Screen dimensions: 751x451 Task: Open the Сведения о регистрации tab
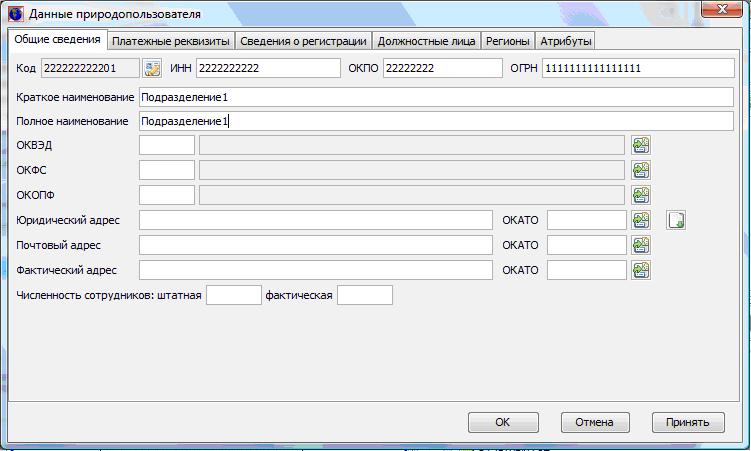[x=304, y=41]
